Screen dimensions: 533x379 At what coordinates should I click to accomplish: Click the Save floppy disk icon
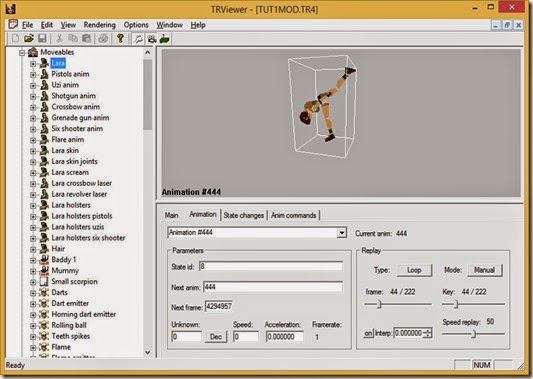[x=42, y=38]
